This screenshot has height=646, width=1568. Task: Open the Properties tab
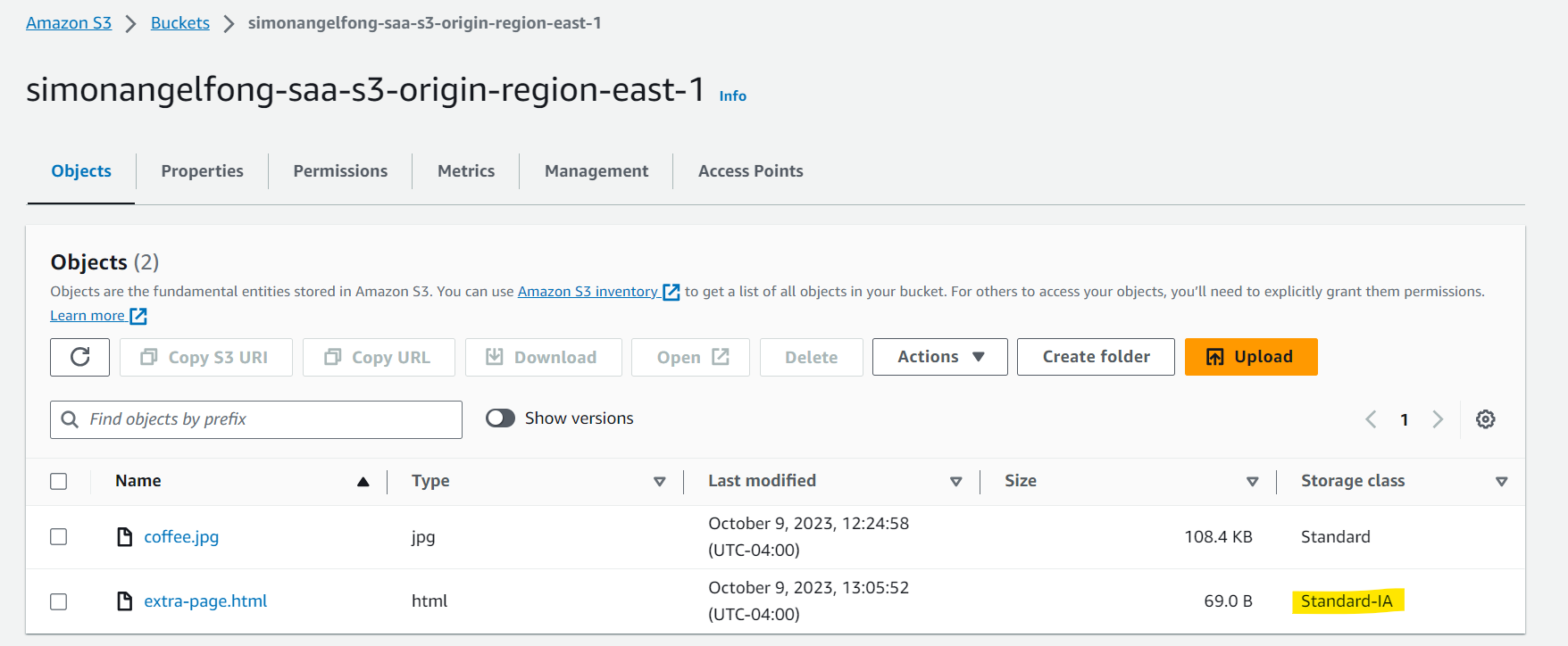coord(203,171)
